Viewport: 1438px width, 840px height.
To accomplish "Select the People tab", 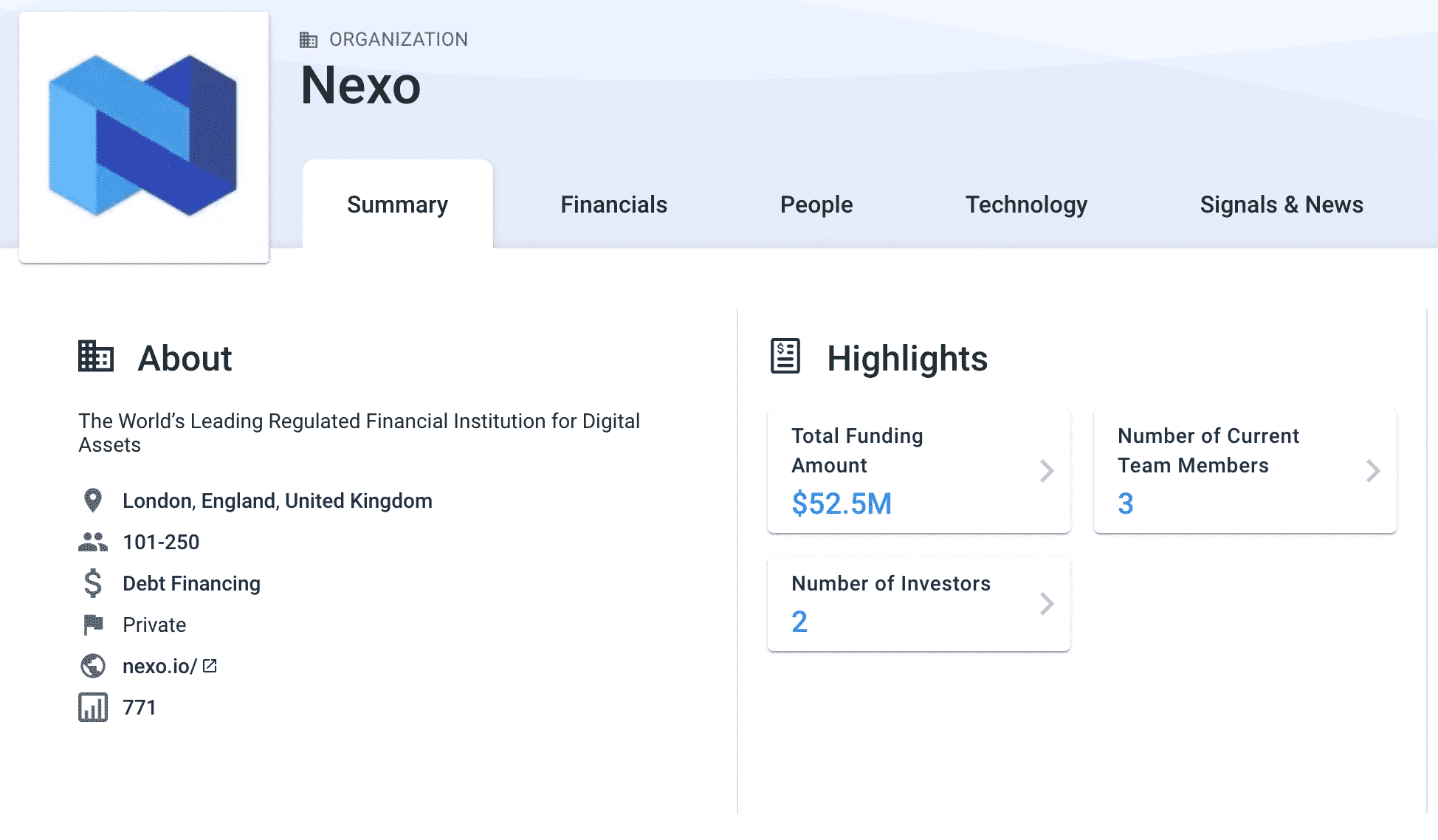I will pos(816,204).
